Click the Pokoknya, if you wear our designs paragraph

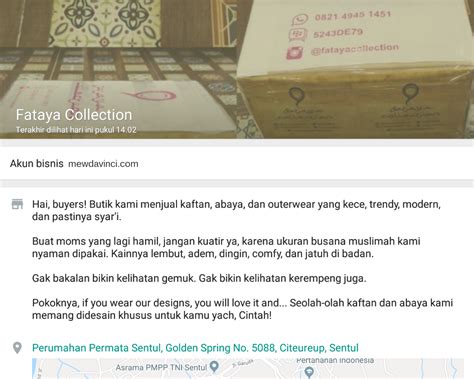(x=242, y=309)
